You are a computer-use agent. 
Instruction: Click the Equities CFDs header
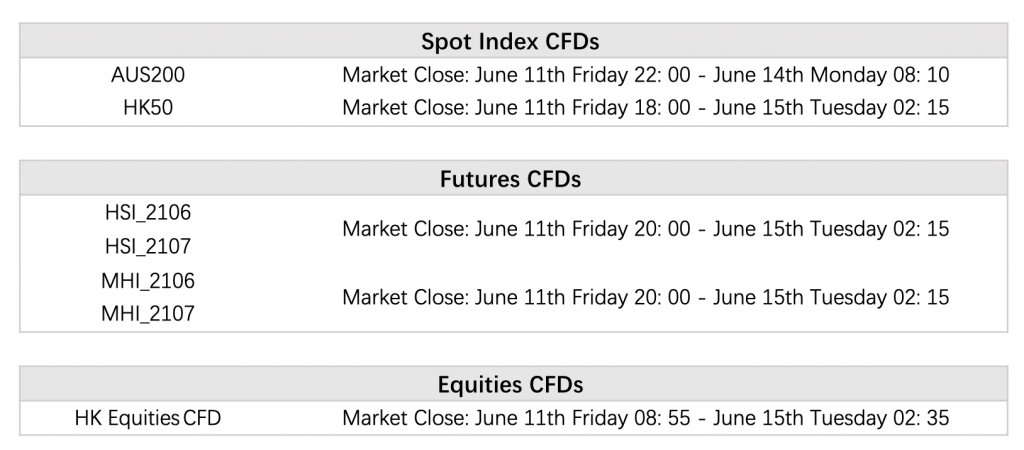(x=510, y=385)
